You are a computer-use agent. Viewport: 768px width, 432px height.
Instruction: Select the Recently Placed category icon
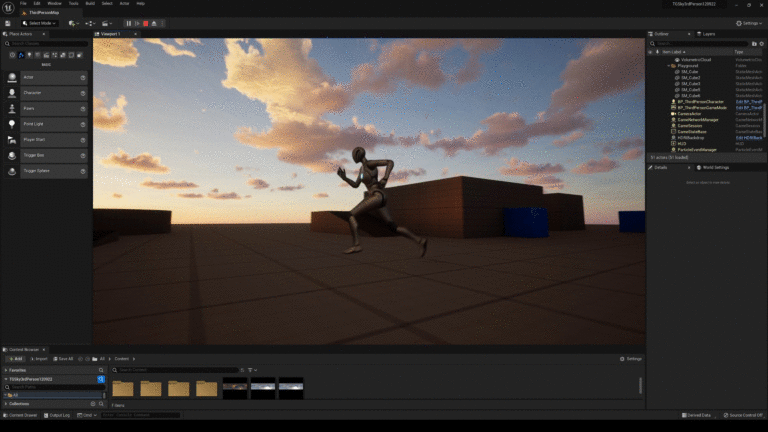point(12,55)
